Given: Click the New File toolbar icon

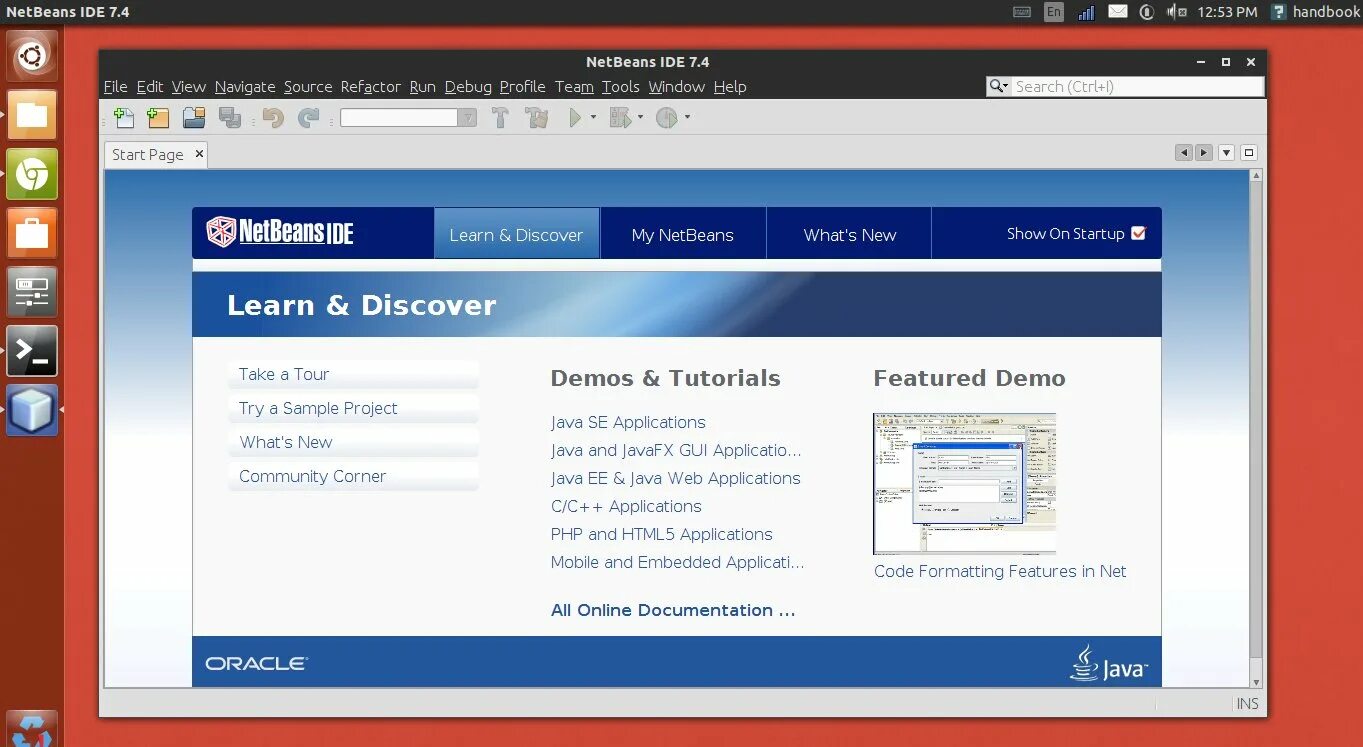Looking at the screenshot, I should click(x=124, y=118).
